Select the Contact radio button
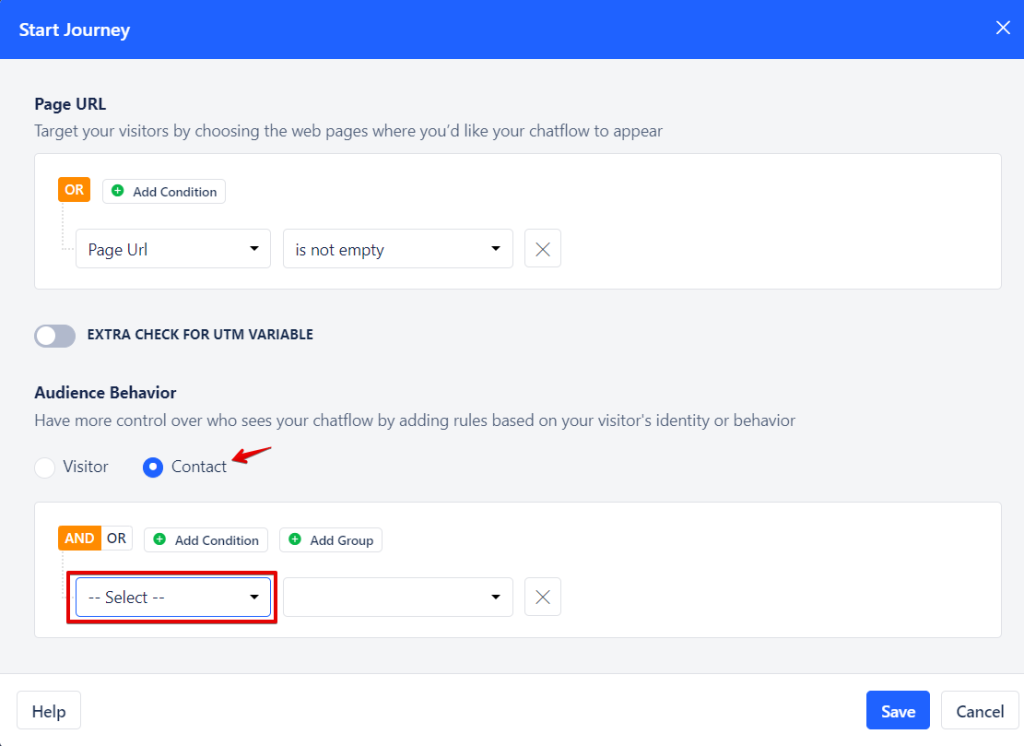This screenshot has width=1024, height=746. coord(152,466)
